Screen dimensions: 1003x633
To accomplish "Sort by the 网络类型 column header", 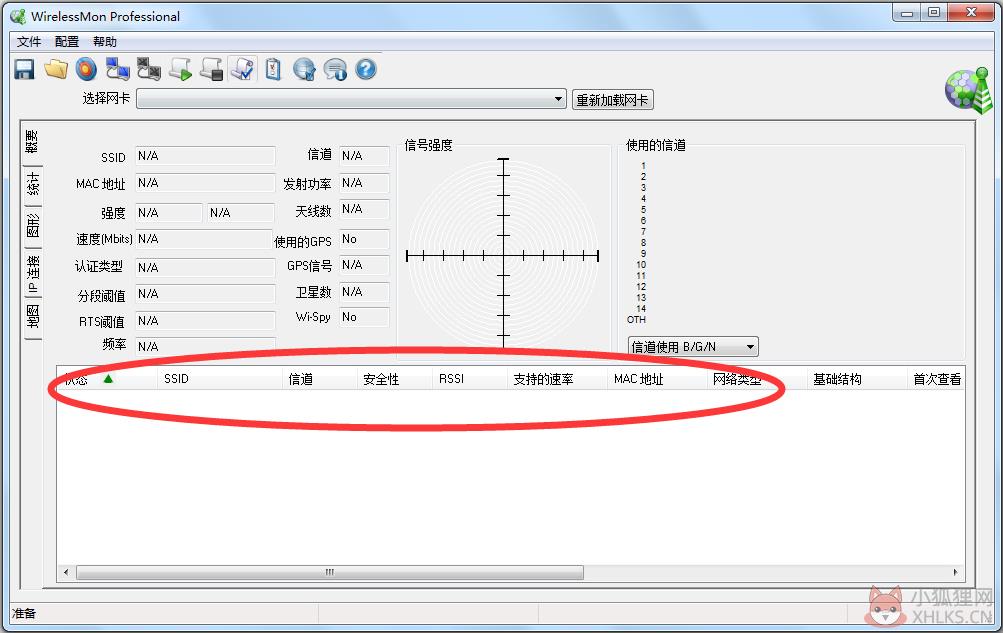I will pyautogui.click(x=757, y=379).
